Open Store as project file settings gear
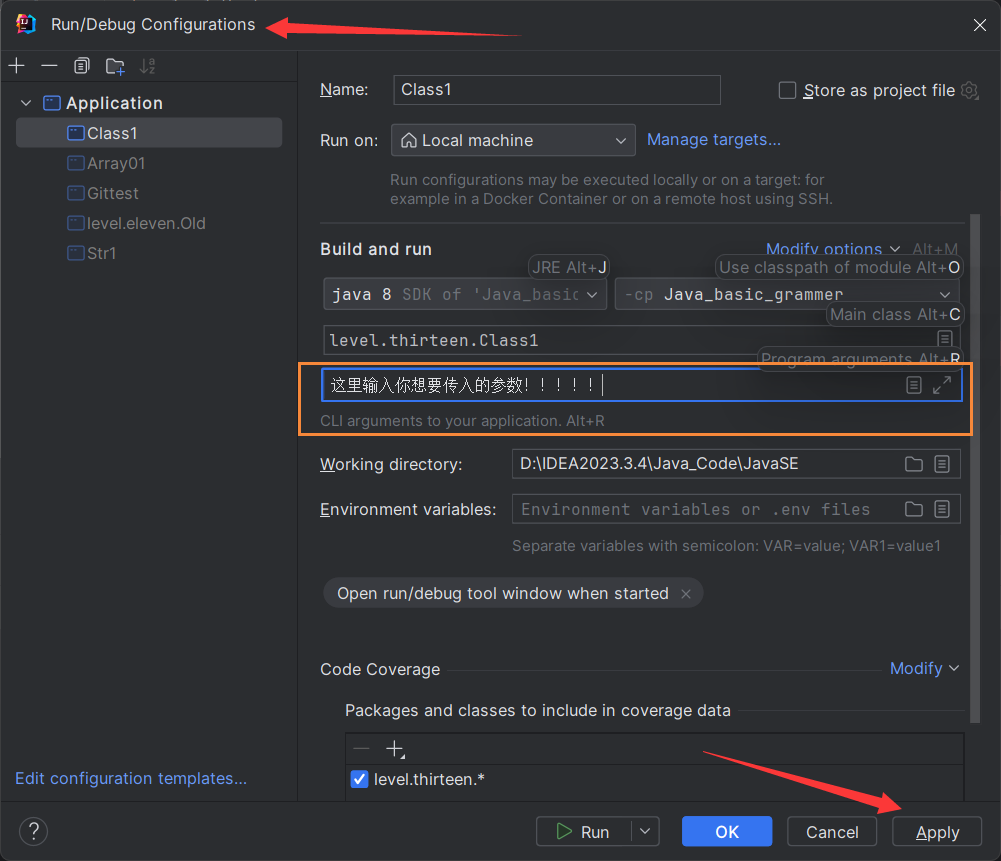 969,90
